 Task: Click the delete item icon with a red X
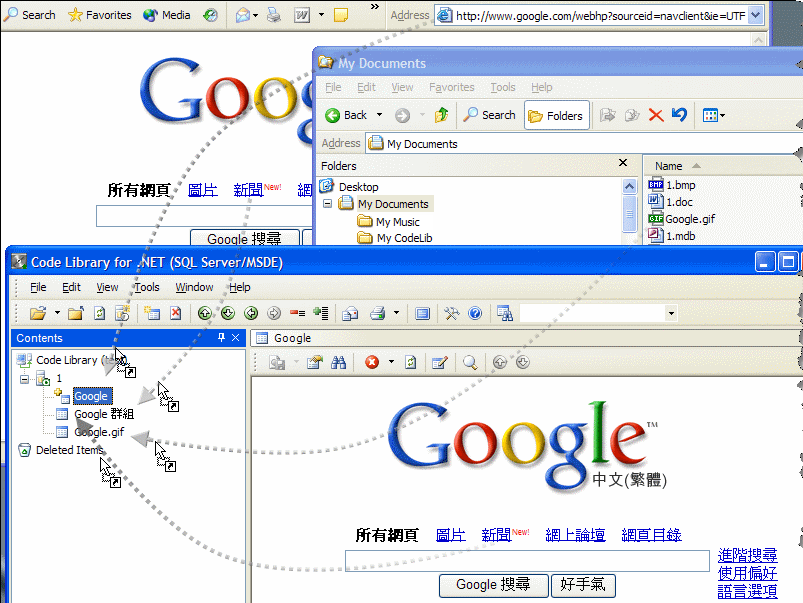pos(176,313)
